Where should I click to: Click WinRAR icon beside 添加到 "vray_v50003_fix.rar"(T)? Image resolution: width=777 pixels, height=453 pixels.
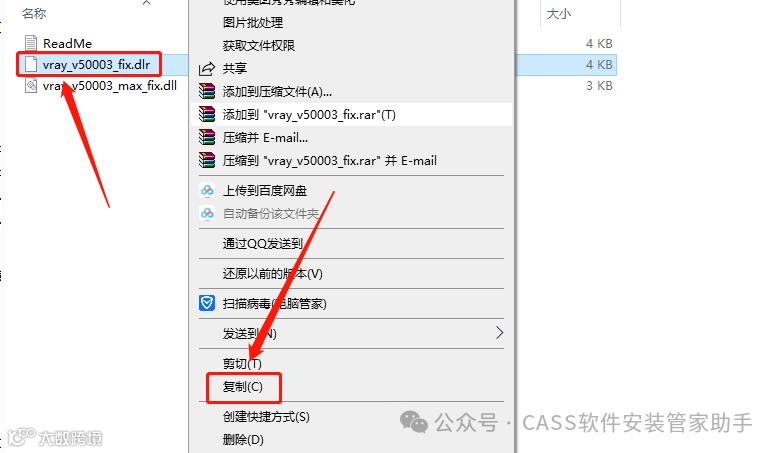point(207,114)
